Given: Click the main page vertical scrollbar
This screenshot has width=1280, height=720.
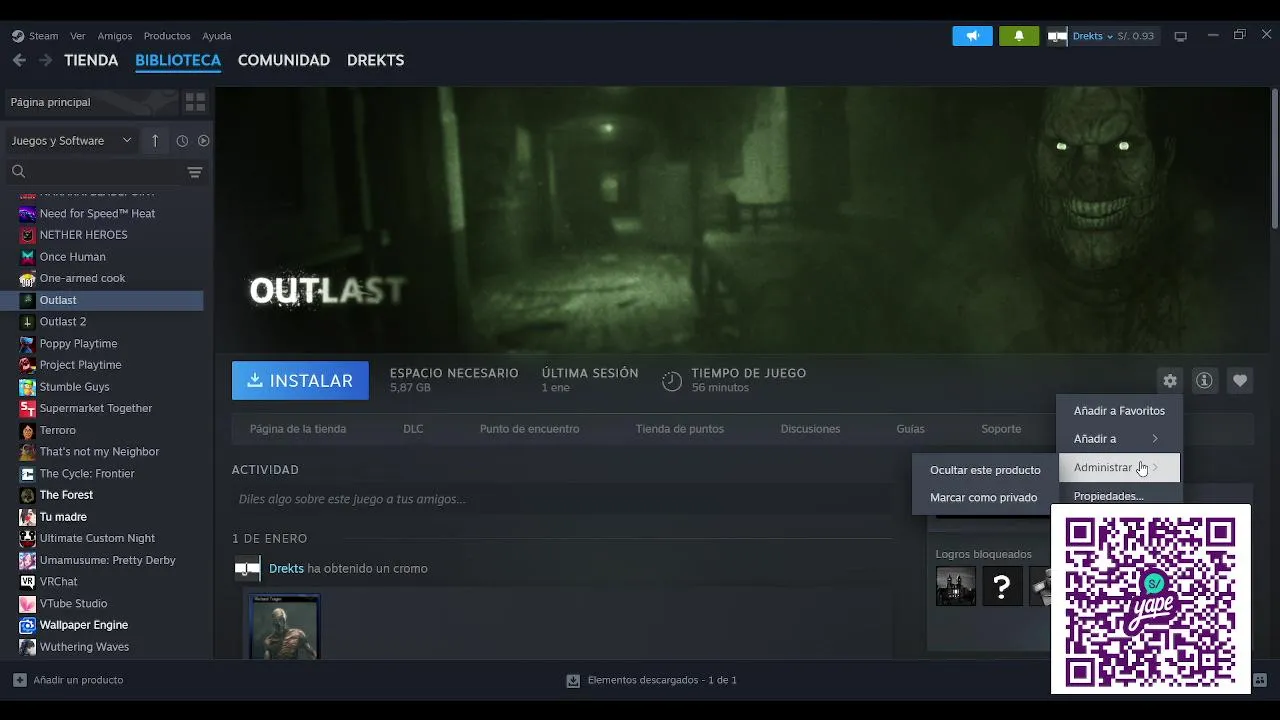Looking at the screenshot, I should [1275, 157].
